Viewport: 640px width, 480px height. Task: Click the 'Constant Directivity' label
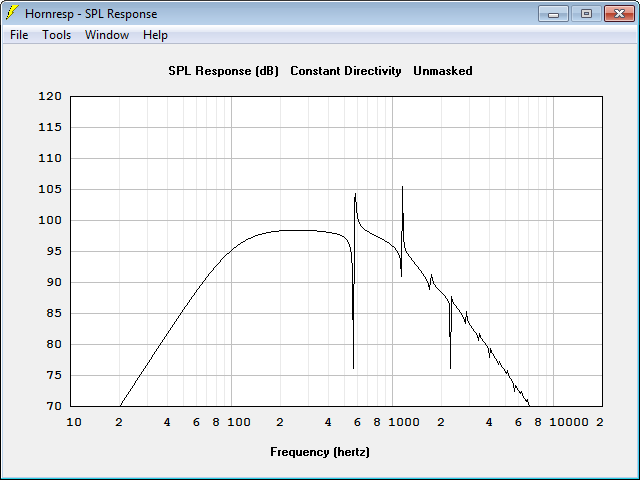point(346,71)
